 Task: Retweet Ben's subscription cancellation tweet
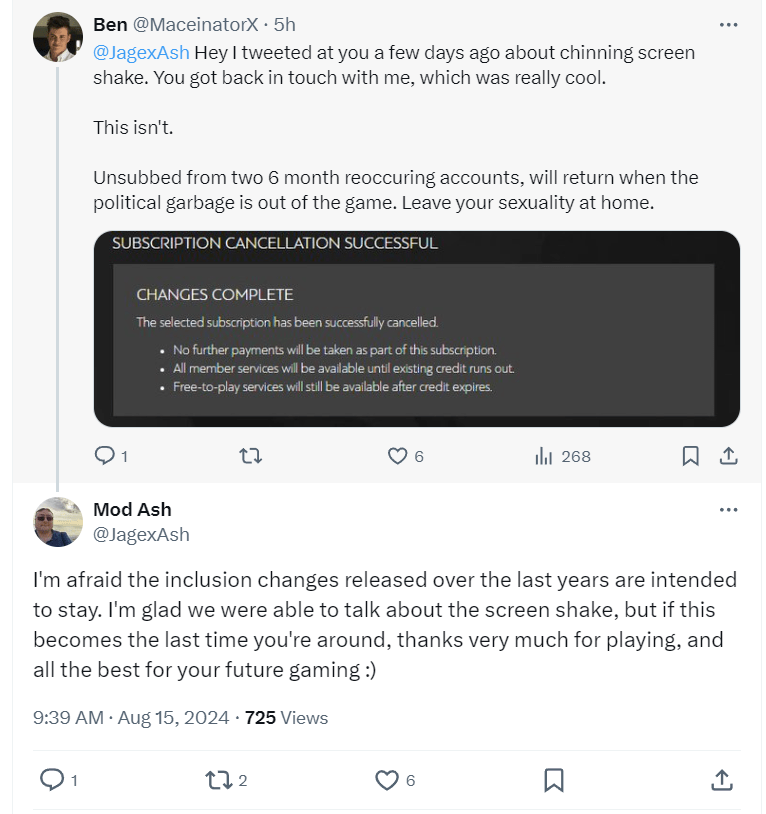(251, 456)
